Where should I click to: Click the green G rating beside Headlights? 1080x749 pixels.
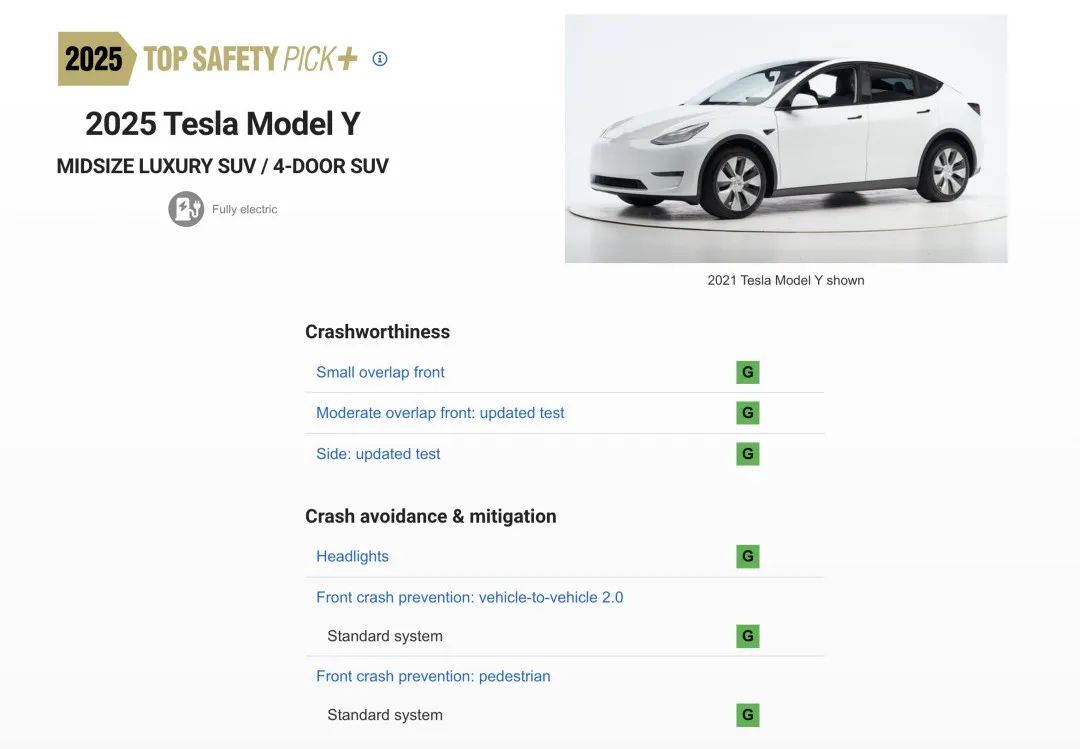point(747,557)
